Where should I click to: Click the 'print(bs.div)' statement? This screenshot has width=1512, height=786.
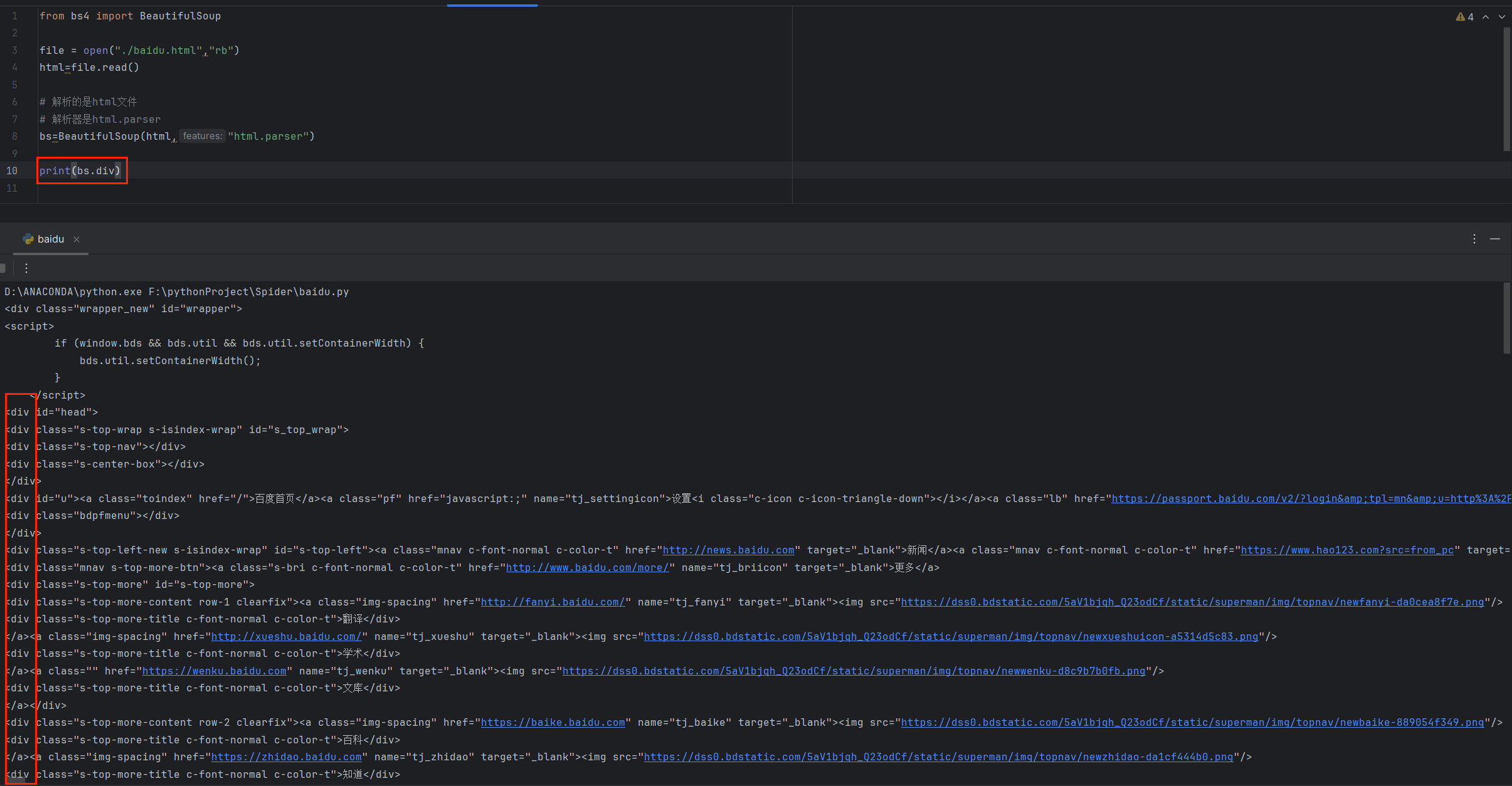pos(80,170)
